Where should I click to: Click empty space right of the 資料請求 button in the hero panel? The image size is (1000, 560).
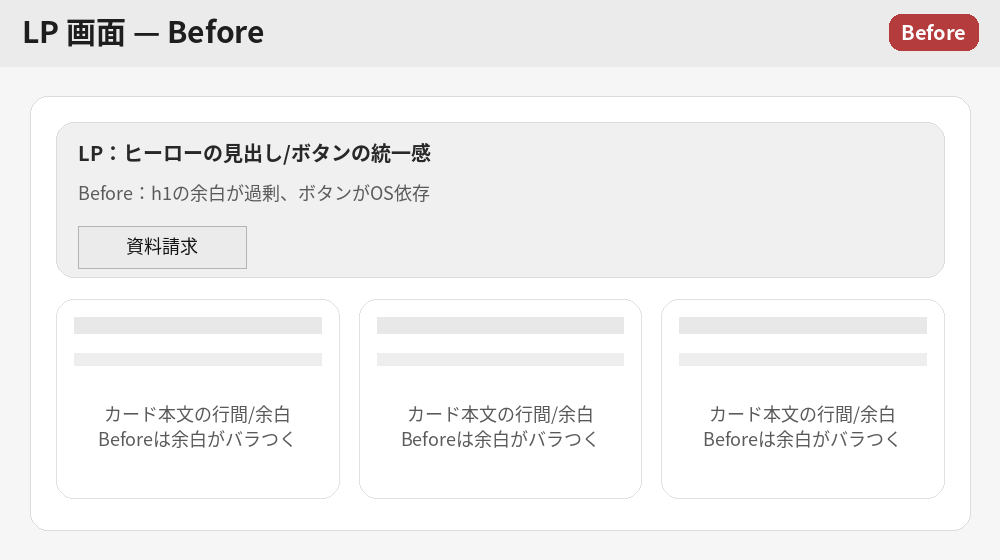[x=600, y=247]
